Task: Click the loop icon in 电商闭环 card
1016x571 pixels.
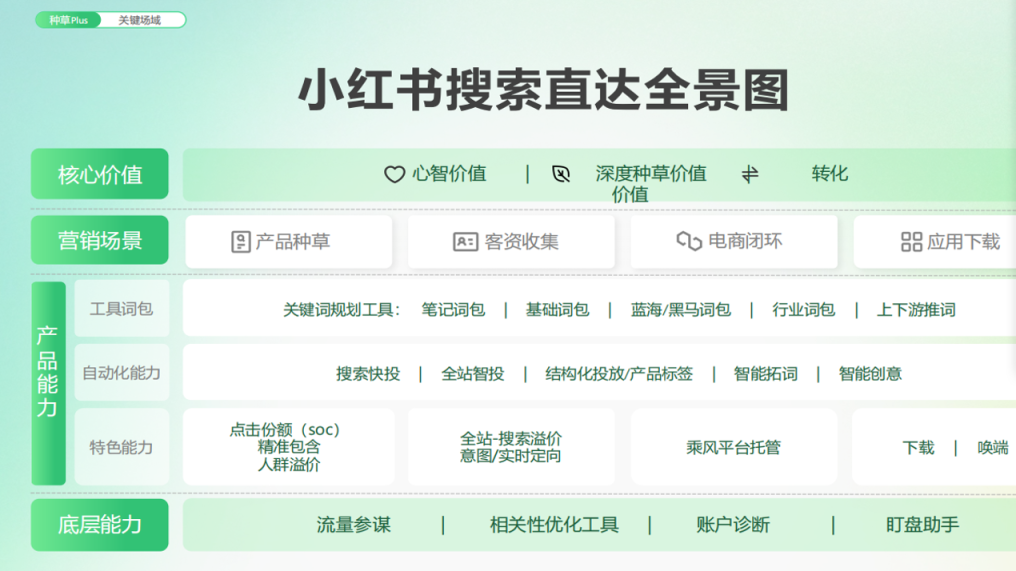Action: 689,241
